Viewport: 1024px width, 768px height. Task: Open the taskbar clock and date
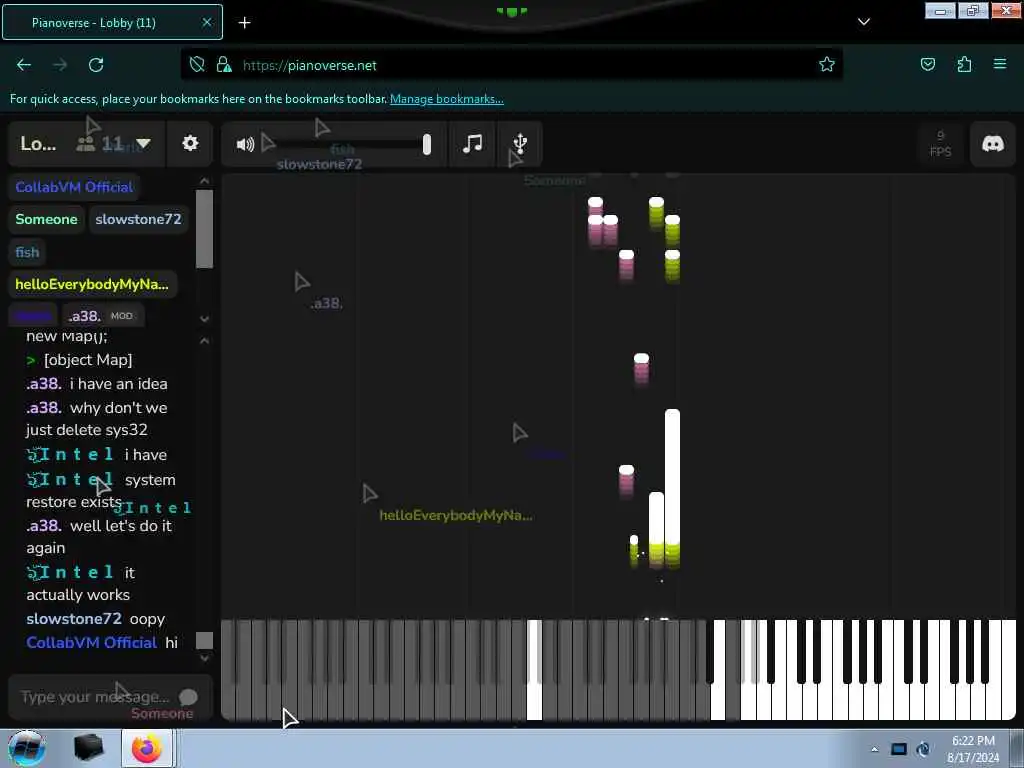pos(973,749)
